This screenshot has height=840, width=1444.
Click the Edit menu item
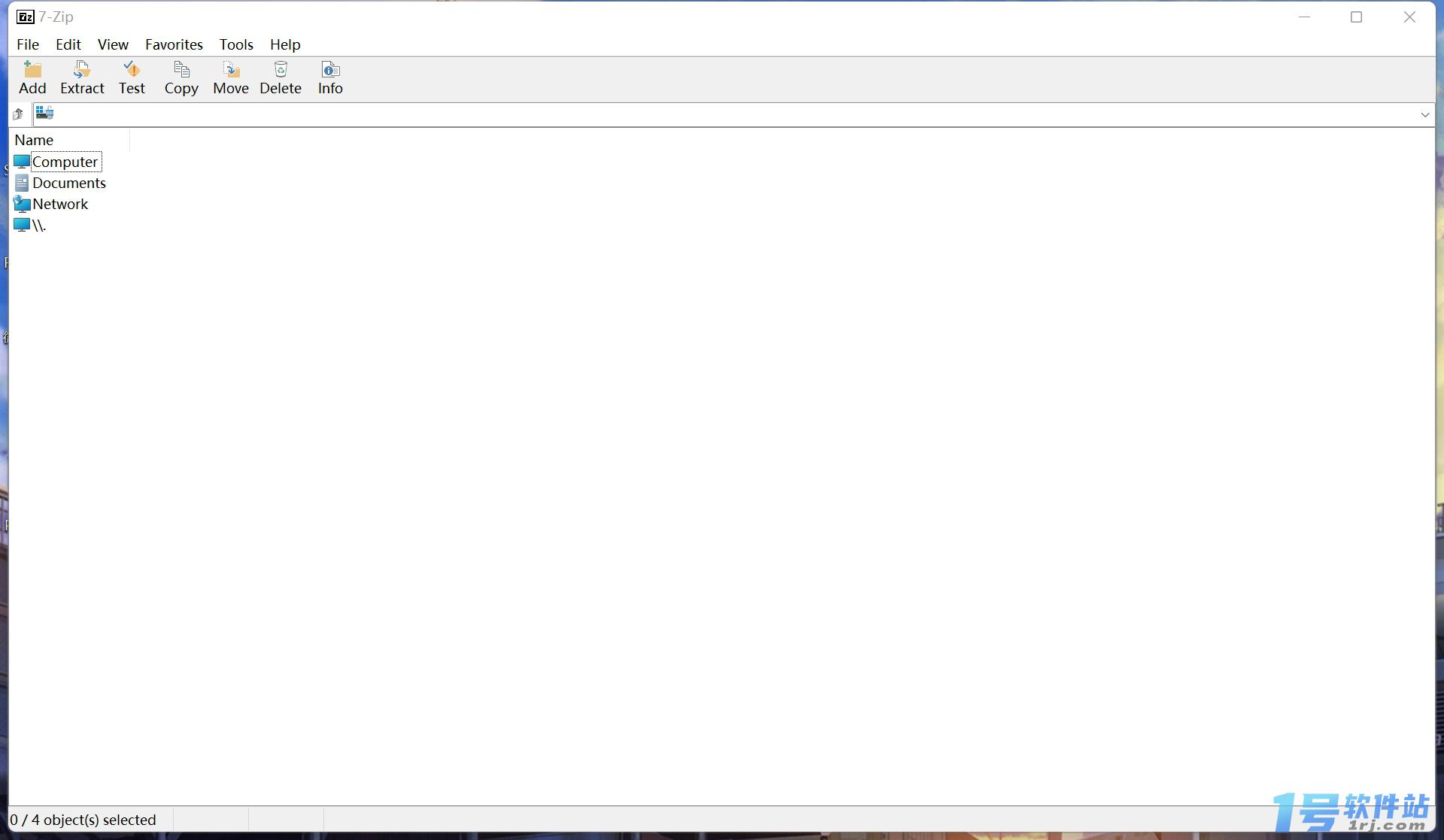tap(68, 44)
